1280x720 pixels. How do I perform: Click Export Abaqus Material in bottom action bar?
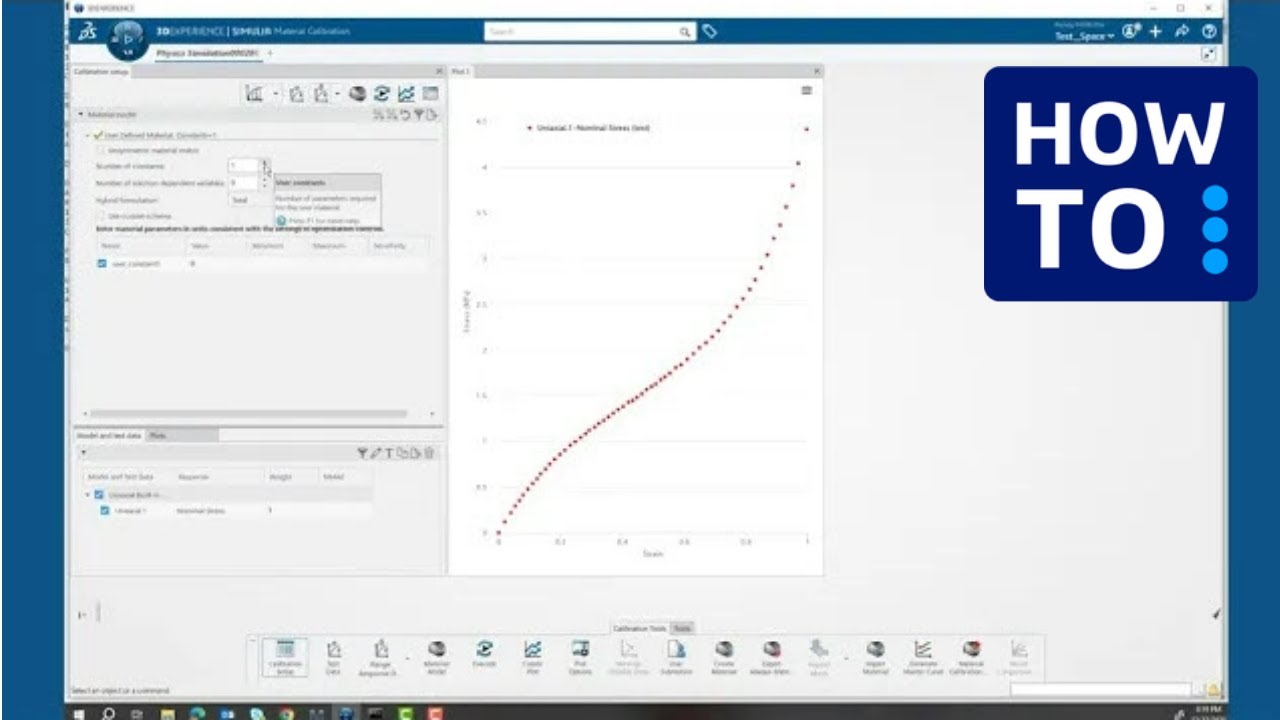[771, 657]
